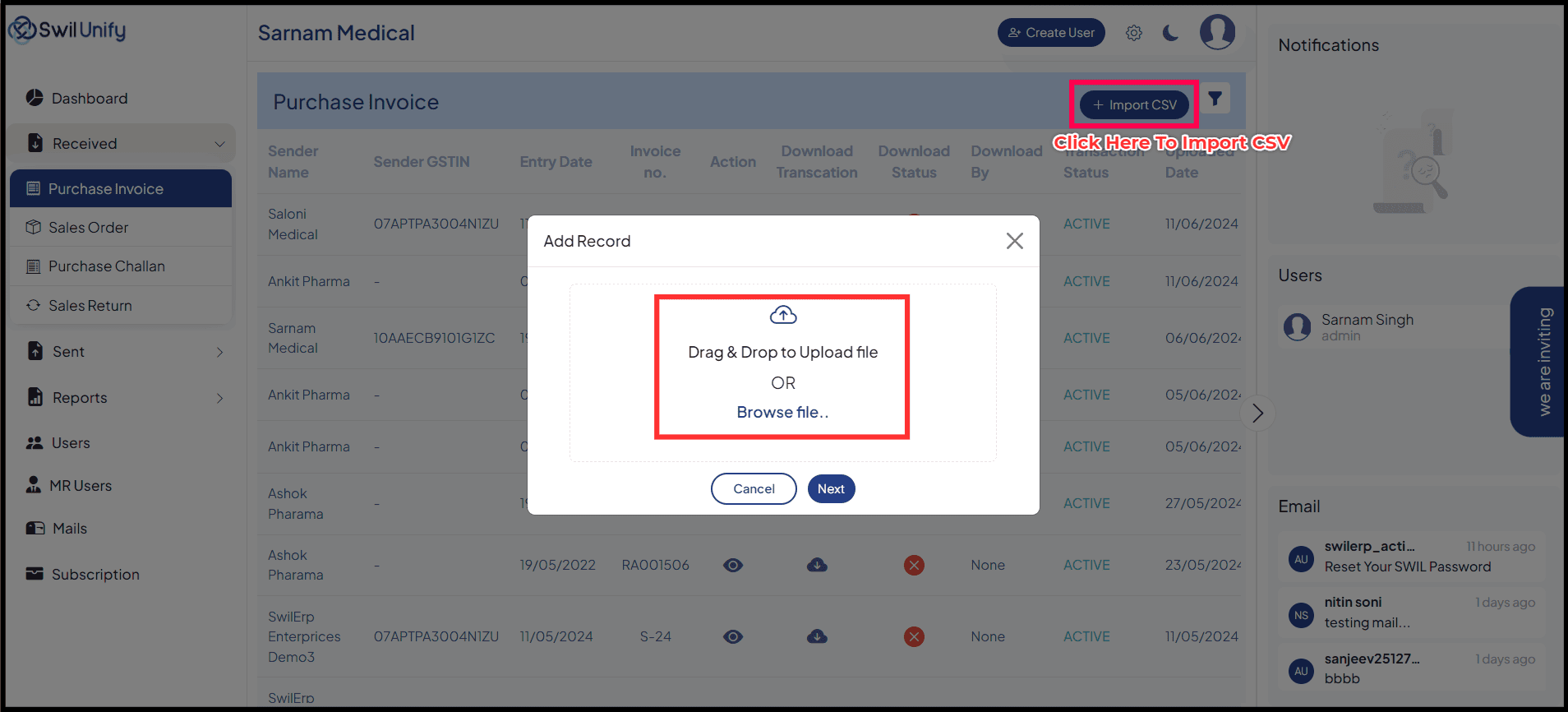Cancel the Add Record dialog
Image resolution: width=1568 pixels, height=712 pixels.
point(754,488)
